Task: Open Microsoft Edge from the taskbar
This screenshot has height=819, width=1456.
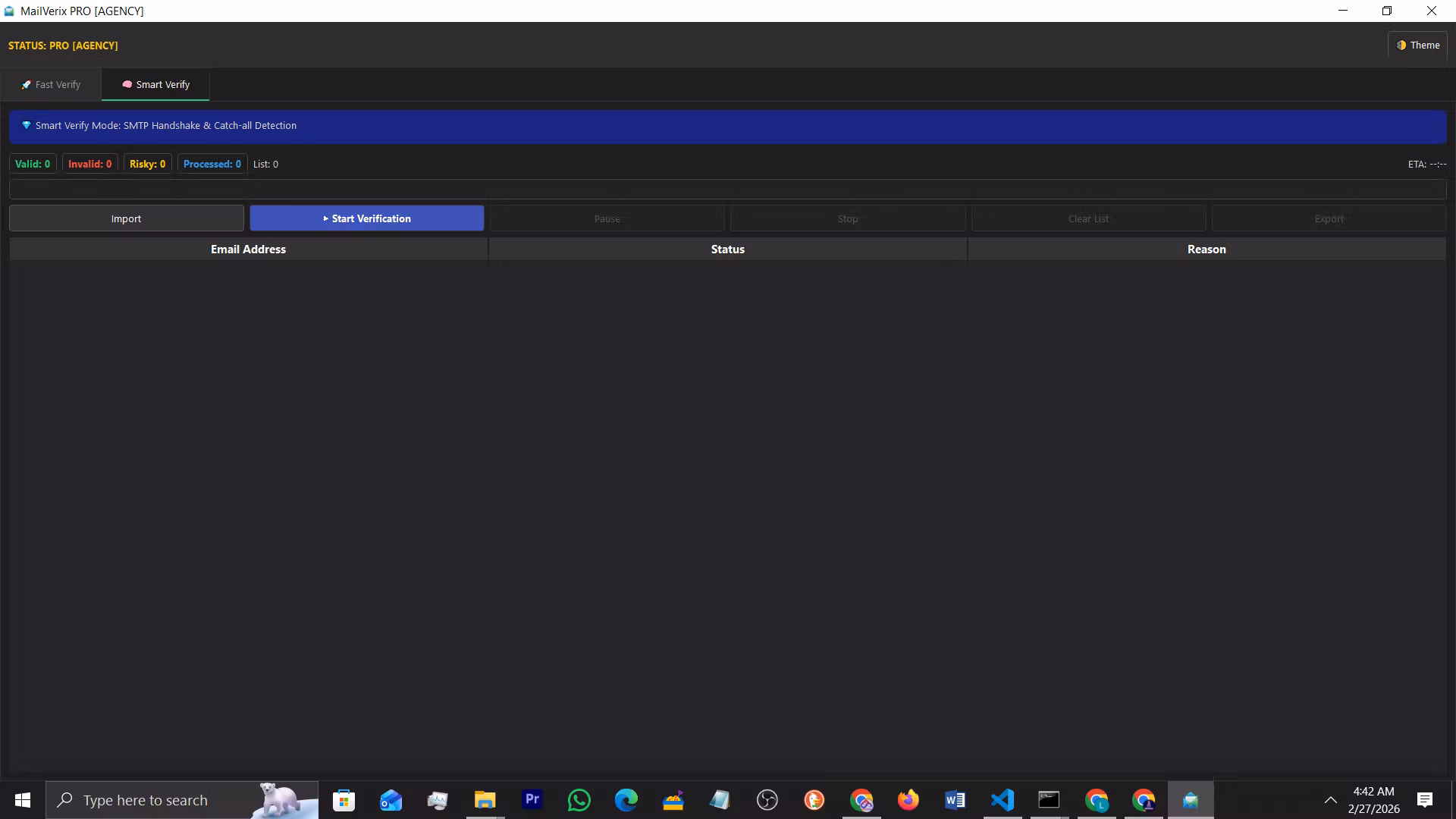Action: [626, 800]
